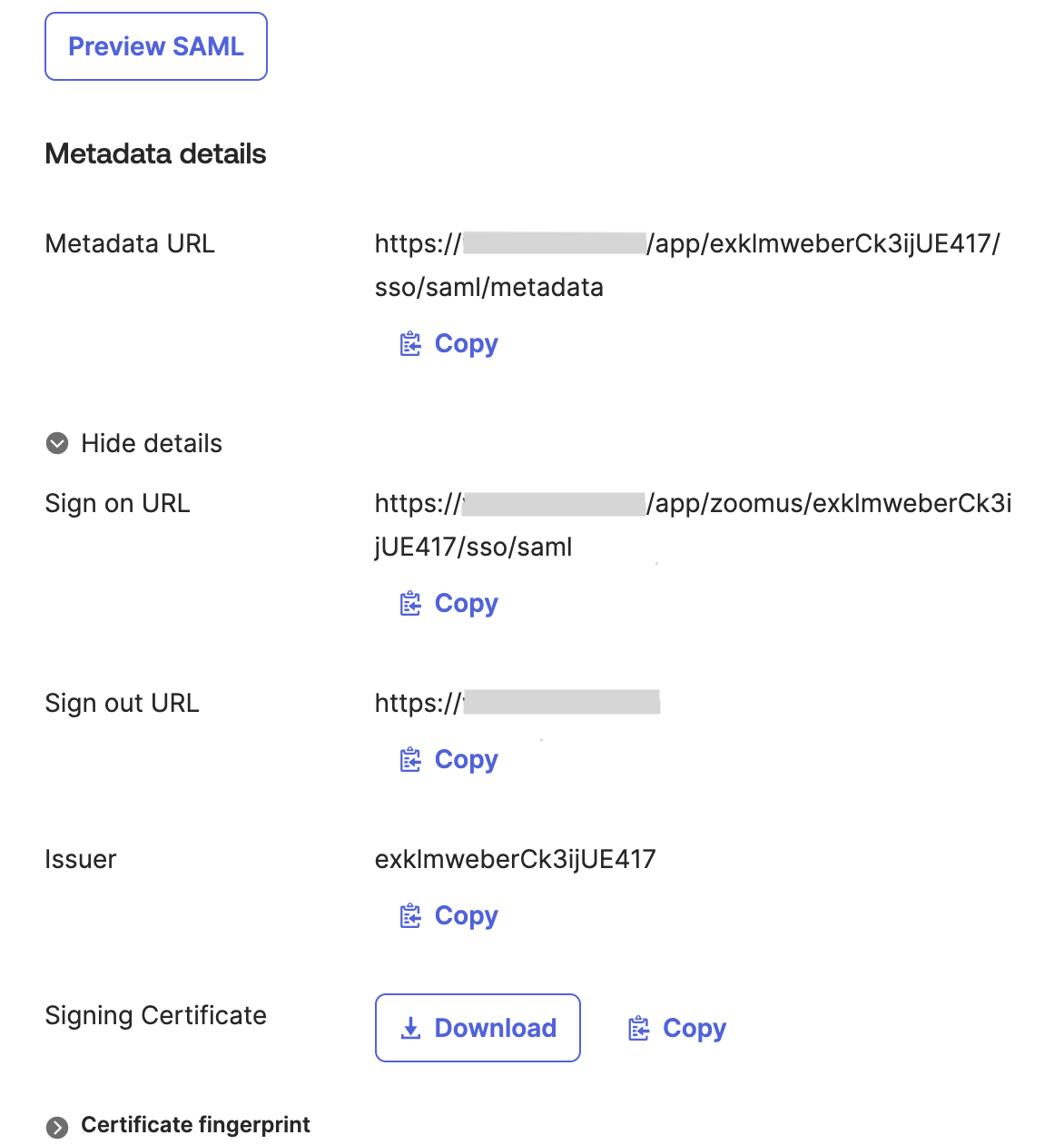Click the Preview SAML button

point(156,46)
